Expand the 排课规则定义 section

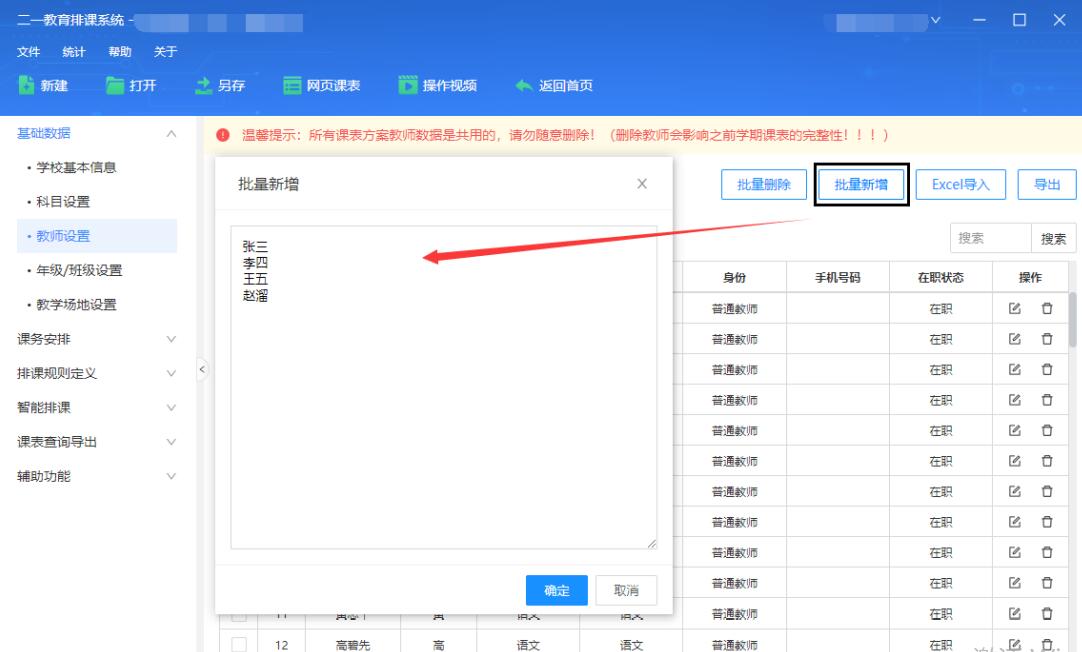point(171,373)
